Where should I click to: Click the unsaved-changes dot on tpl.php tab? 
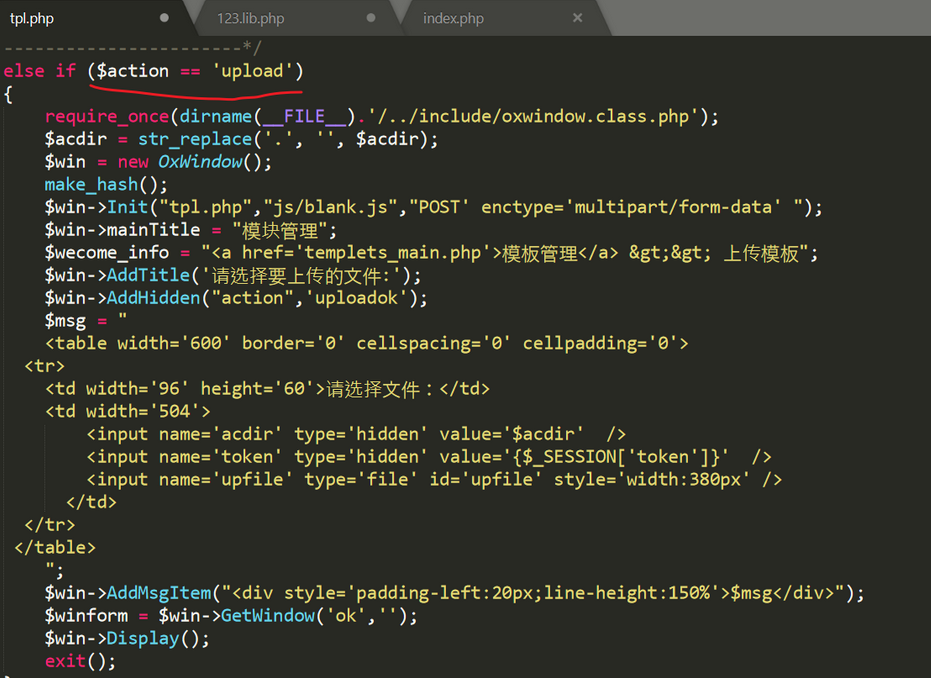[163, 17]
